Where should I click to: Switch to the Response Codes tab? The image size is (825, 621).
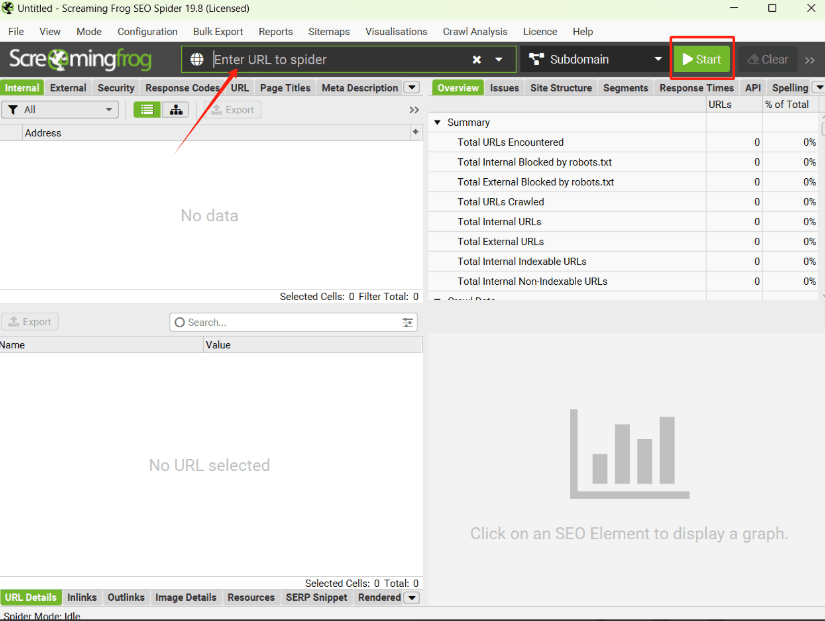click(182, 88)
